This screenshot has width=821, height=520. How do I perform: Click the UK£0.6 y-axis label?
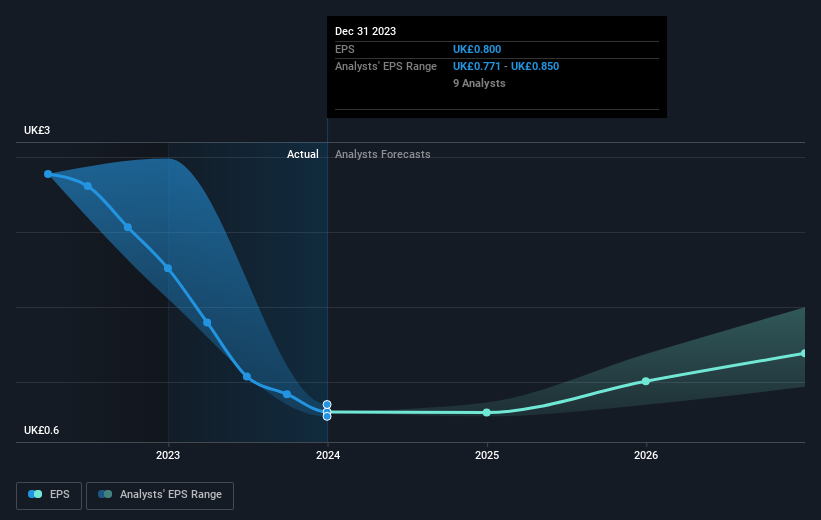pyautogui.click(x=41, y=430)
